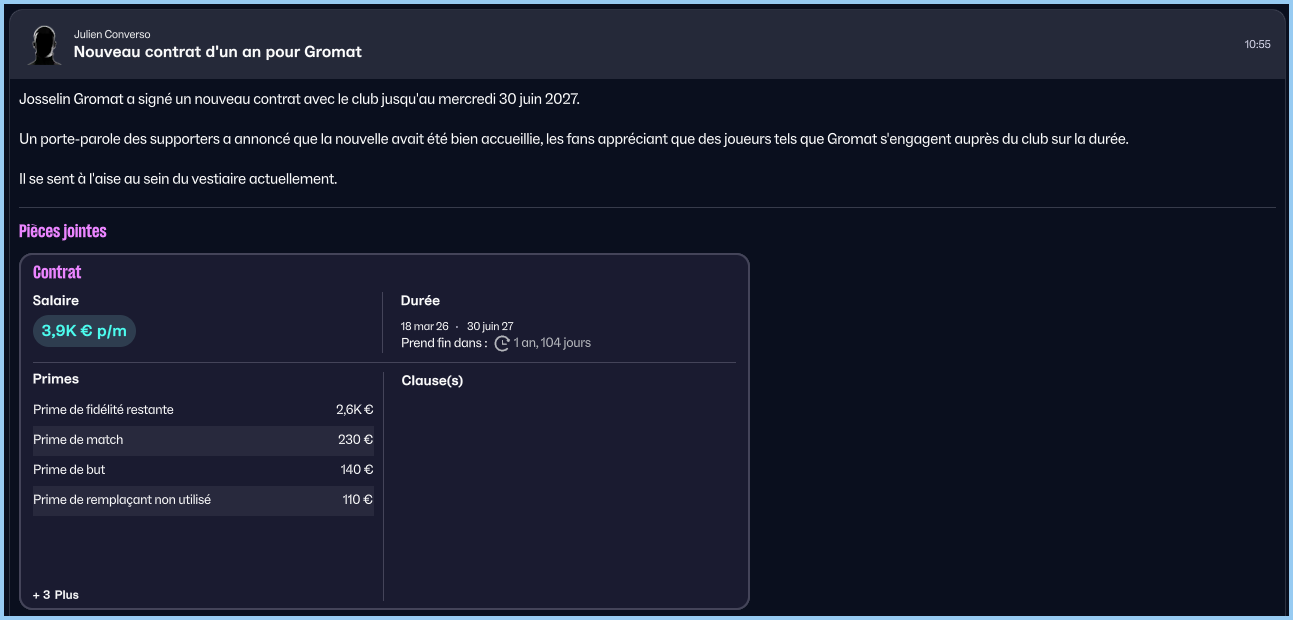
Task: Open the message title 'Nouveau contrat d'un an pour Gromat'
Action: [x=217, y=51]
